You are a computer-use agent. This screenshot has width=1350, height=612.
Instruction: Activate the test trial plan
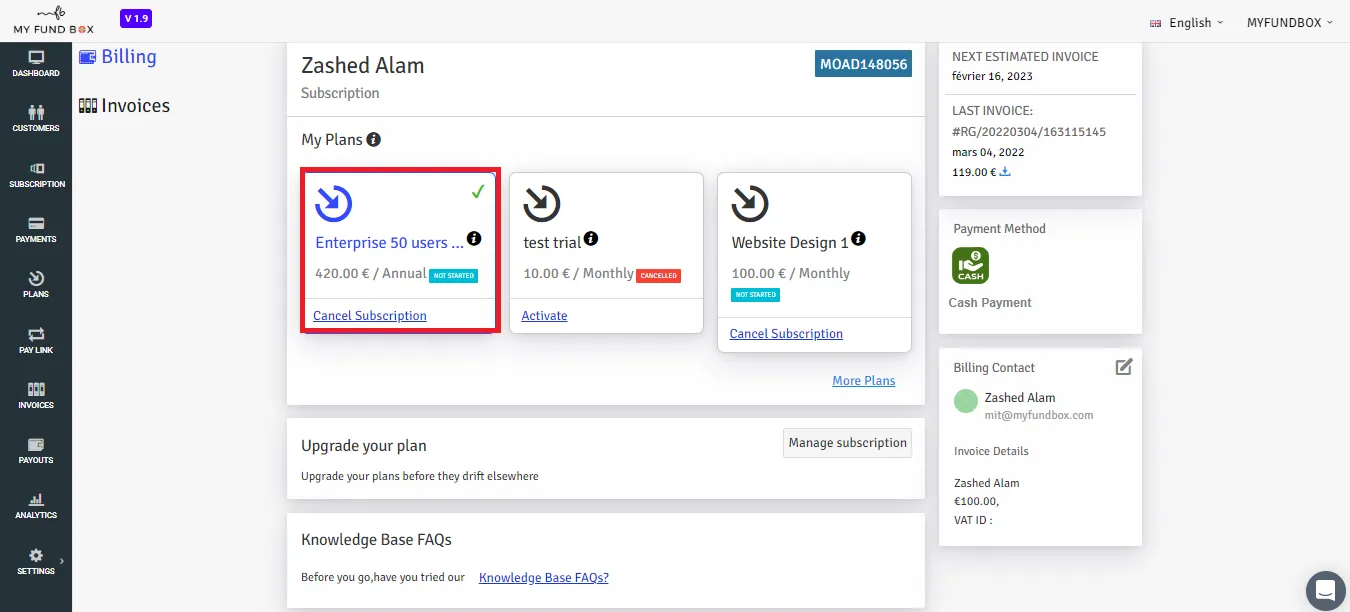tap(544, 316)
